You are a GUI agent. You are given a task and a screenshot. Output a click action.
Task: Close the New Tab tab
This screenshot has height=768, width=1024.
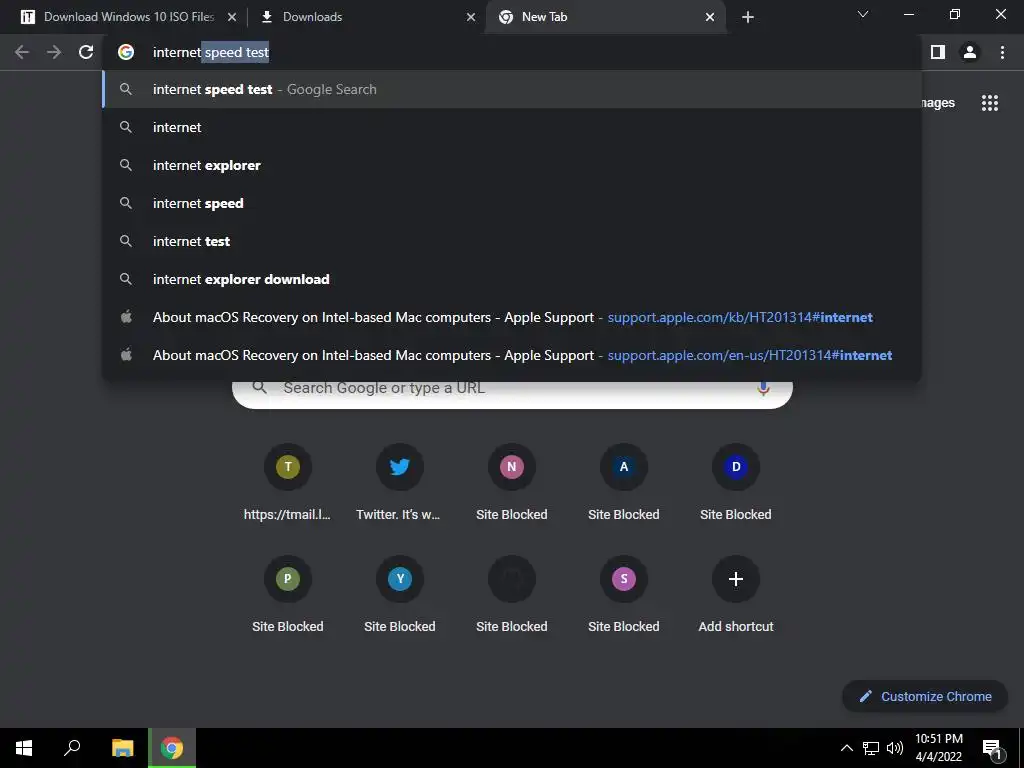[710, 17]
